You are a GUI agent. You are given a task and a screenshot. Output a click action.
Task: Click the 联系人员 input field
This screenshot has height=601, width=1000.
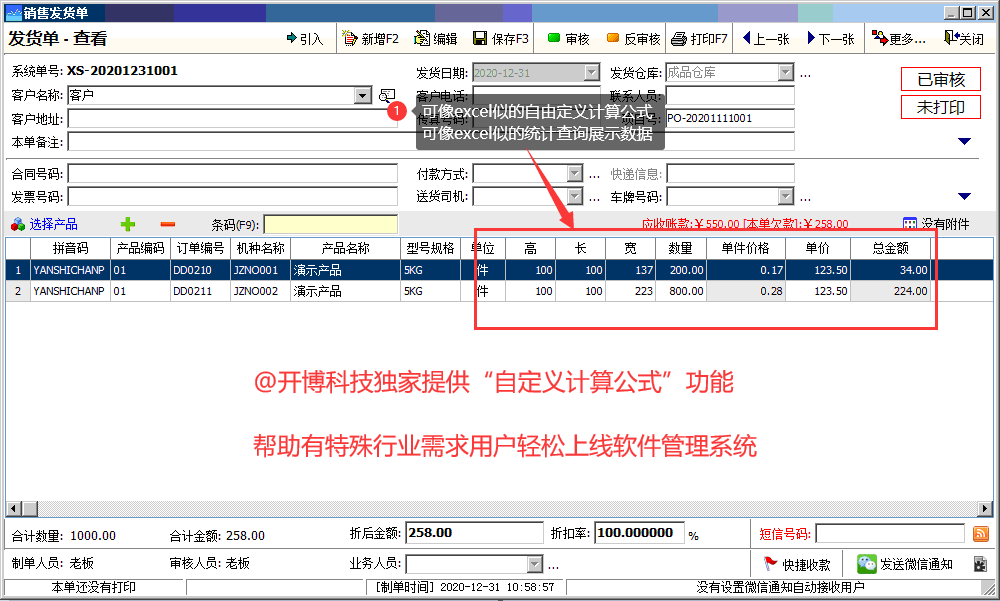point(730,96)
